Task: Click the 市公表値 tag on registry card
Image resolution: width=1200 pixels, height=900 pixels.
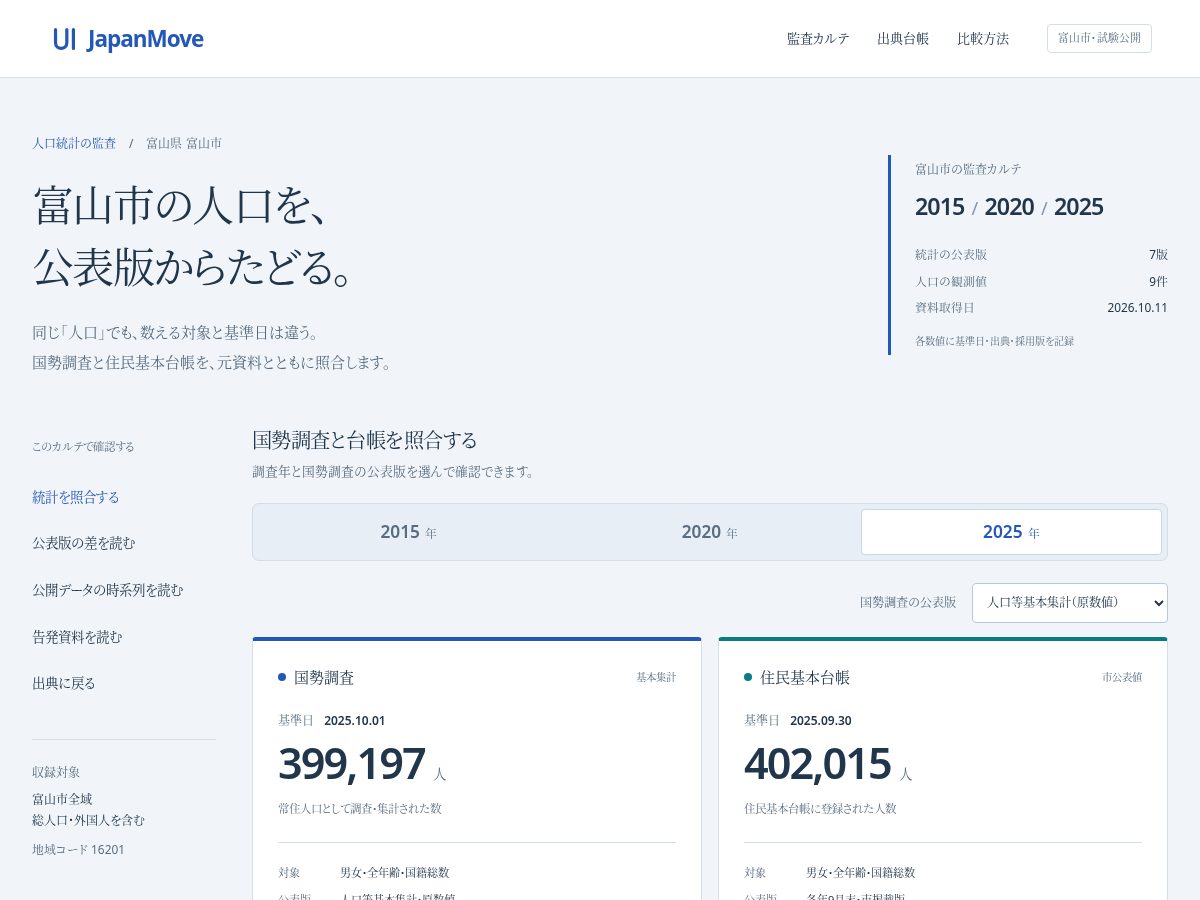Action: (x=1122, y=677)
